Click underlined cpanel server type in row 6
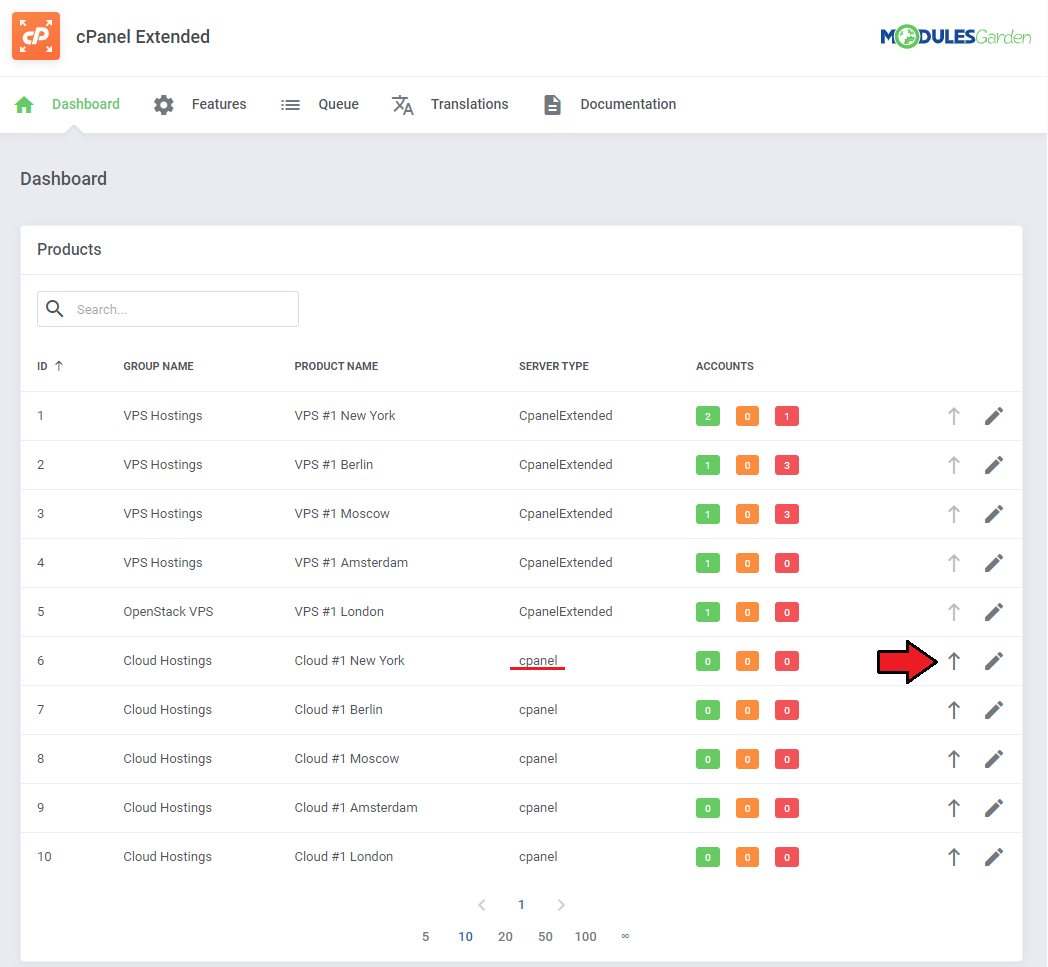 pos(538,660)
